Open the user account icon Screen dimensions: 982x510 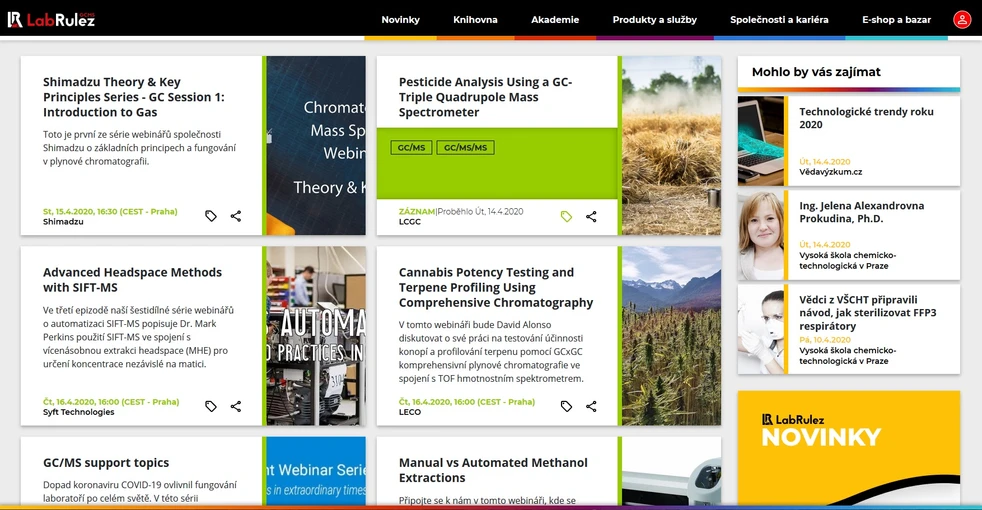pos(962,19)
